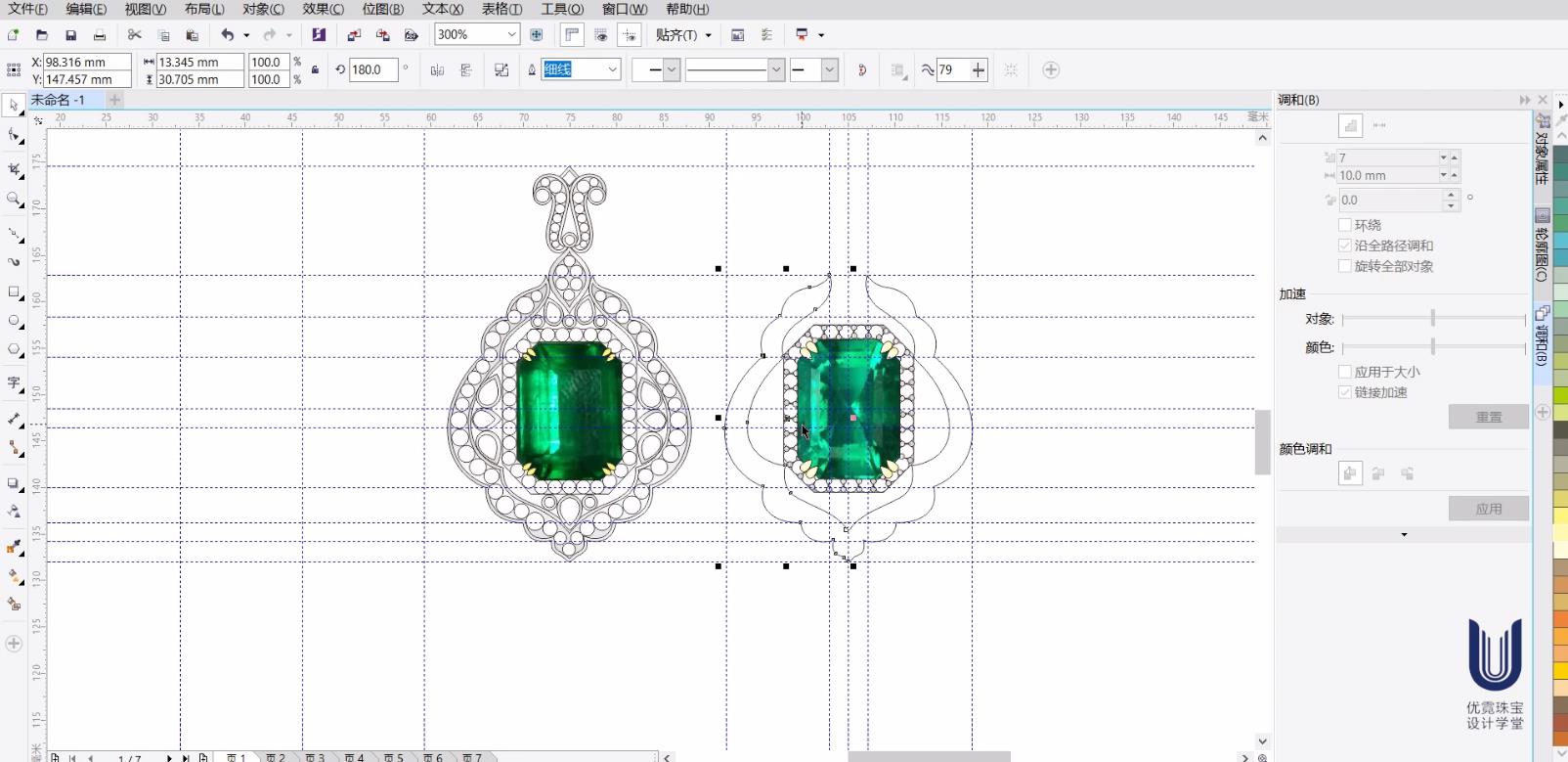1568x762 pixels.
Task: Open the 对象(C) menu
Action: [x=263, y=9]
